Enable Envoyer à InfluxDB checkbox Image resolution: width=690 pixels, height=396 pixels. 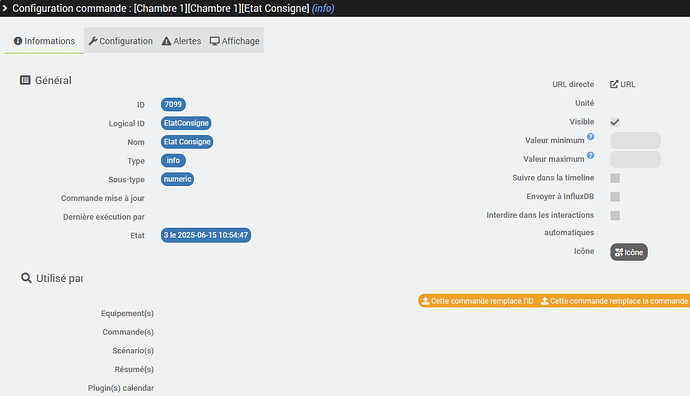point(615,197)
